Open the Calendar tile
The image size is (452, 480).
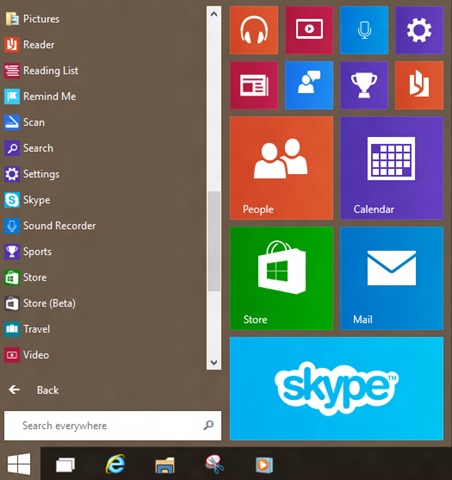[392, 168]
